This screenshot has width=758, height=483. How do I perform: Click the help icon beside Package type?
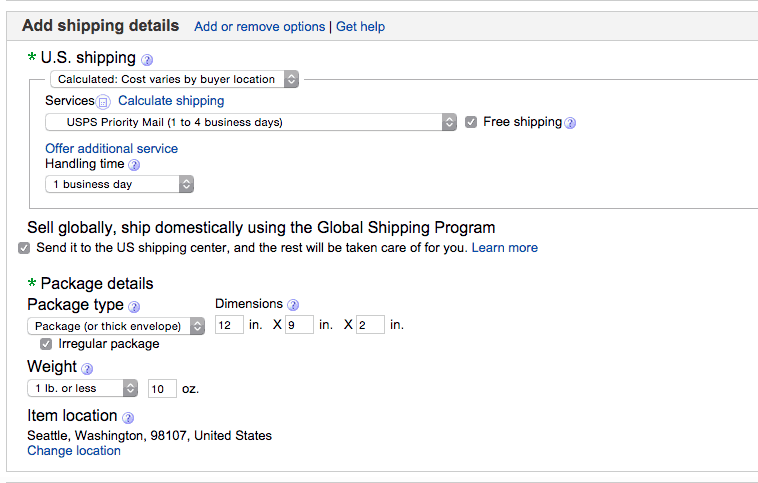[134, 306]
